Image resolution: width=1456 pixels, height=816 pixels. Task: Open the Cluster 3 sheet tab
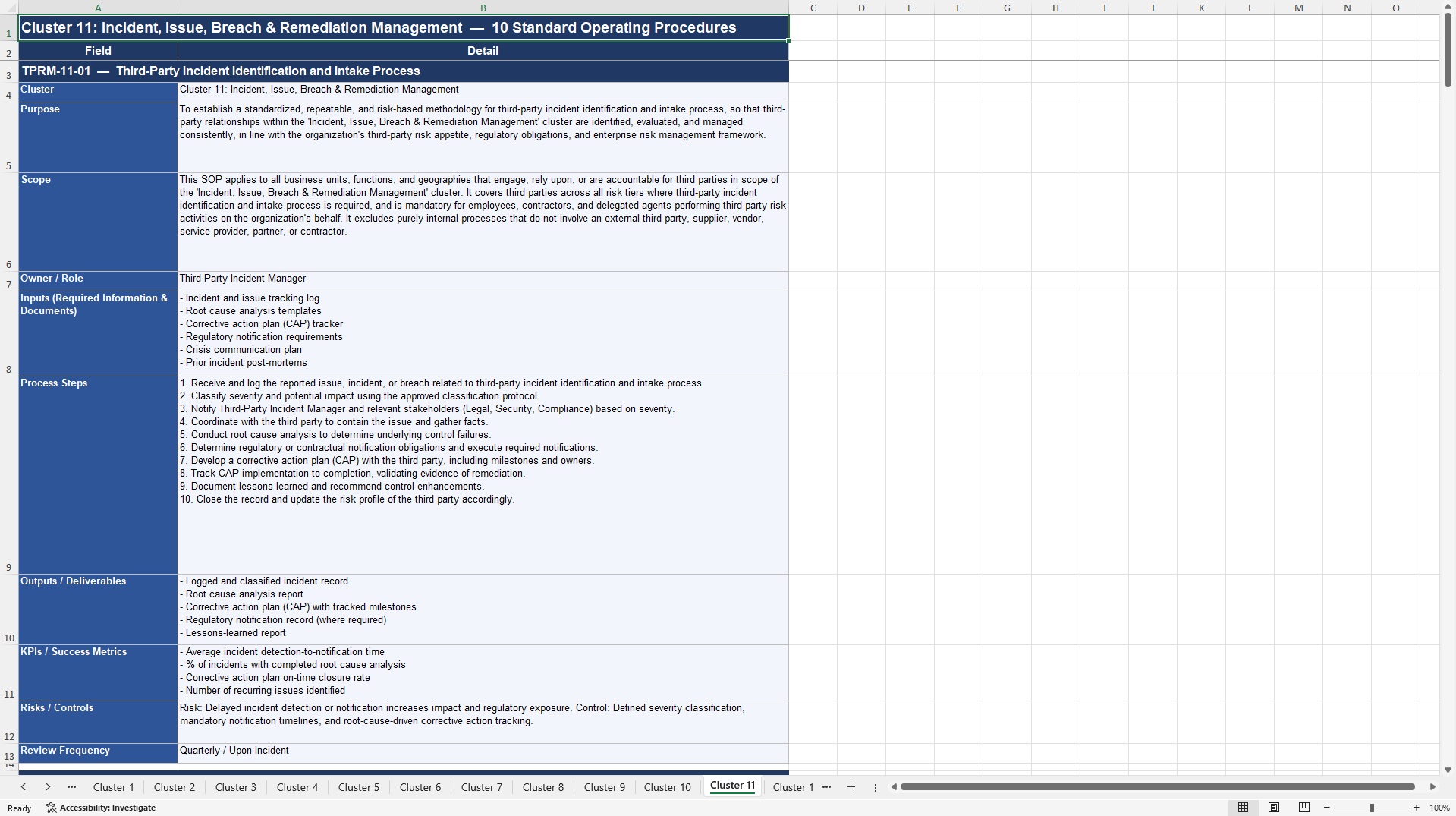point(236,787)
